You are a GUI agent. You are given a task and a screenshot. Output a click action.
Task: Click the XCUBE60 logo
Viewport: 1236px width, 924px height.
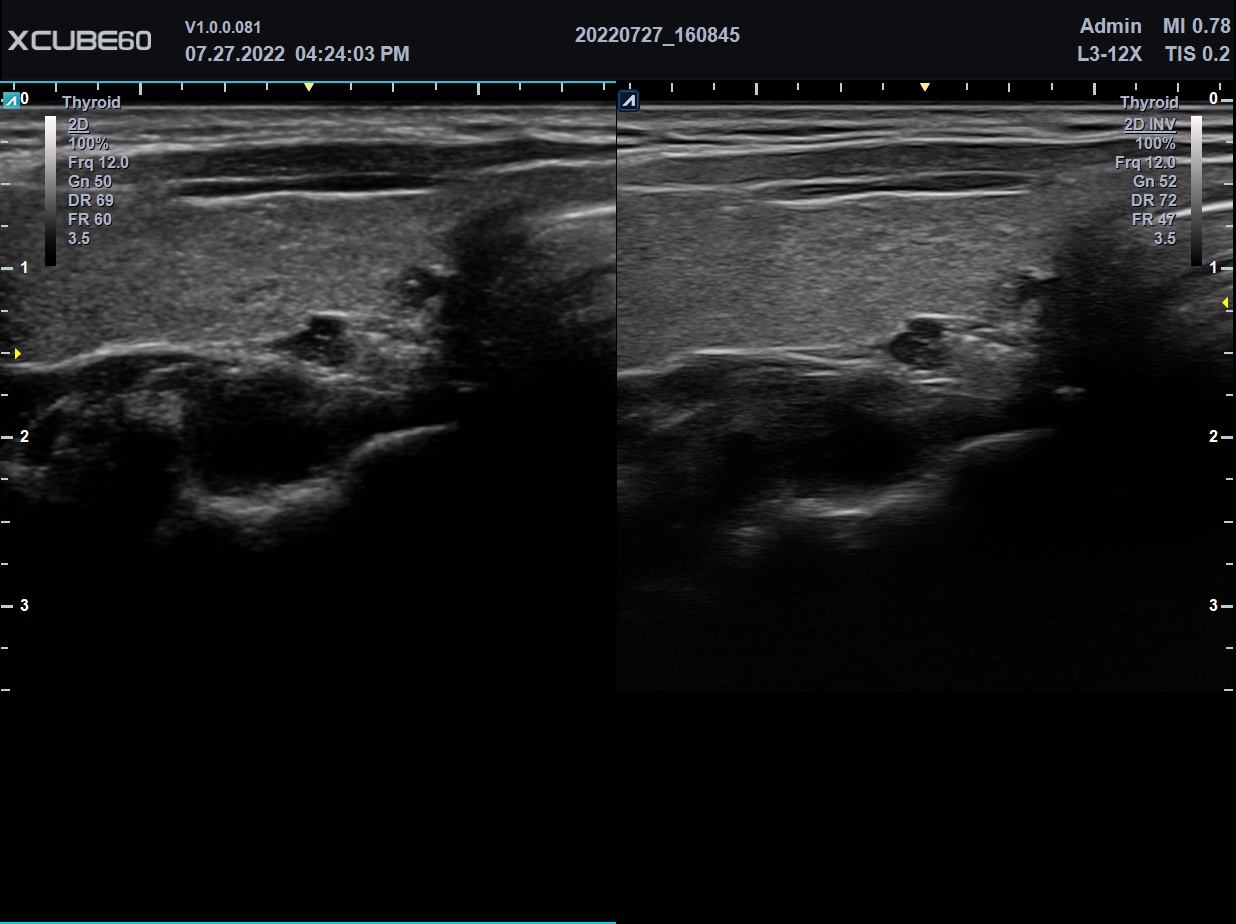pyautogui.click(x=80, y=41)
